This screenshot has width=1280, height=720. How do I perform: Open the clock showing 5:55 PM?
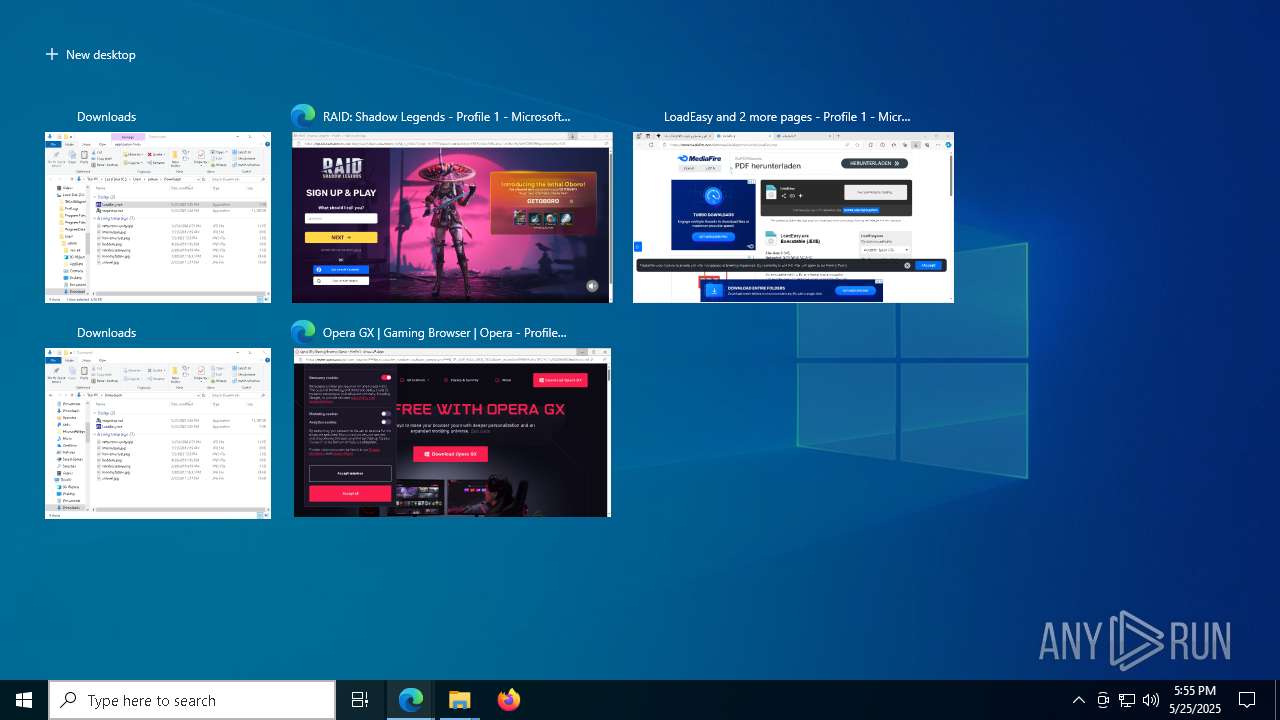1195,700
